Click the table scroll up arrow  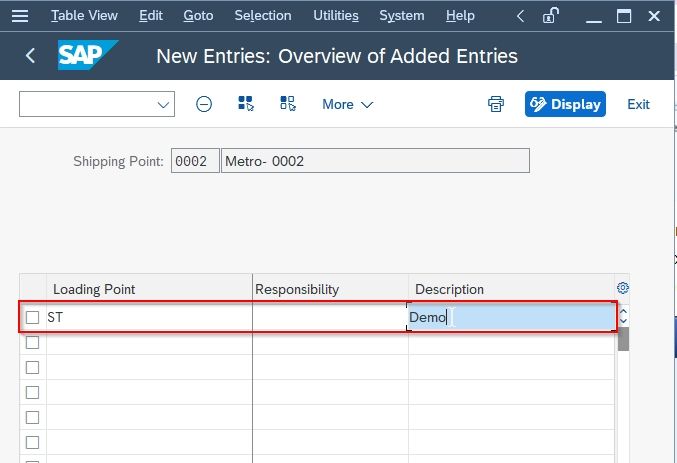pyautogui.click(x=623, y=311)
